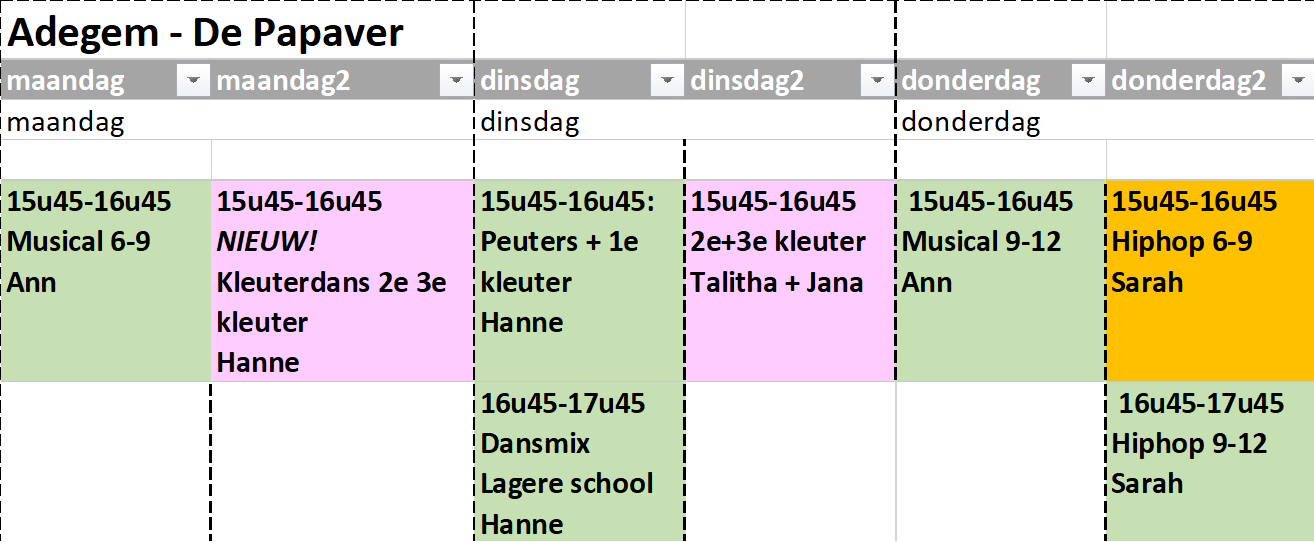Select the Musical 9-12 Ann cell
Image resolution: width=1314 pixels, height=542 pixels.
point(1001,281)
